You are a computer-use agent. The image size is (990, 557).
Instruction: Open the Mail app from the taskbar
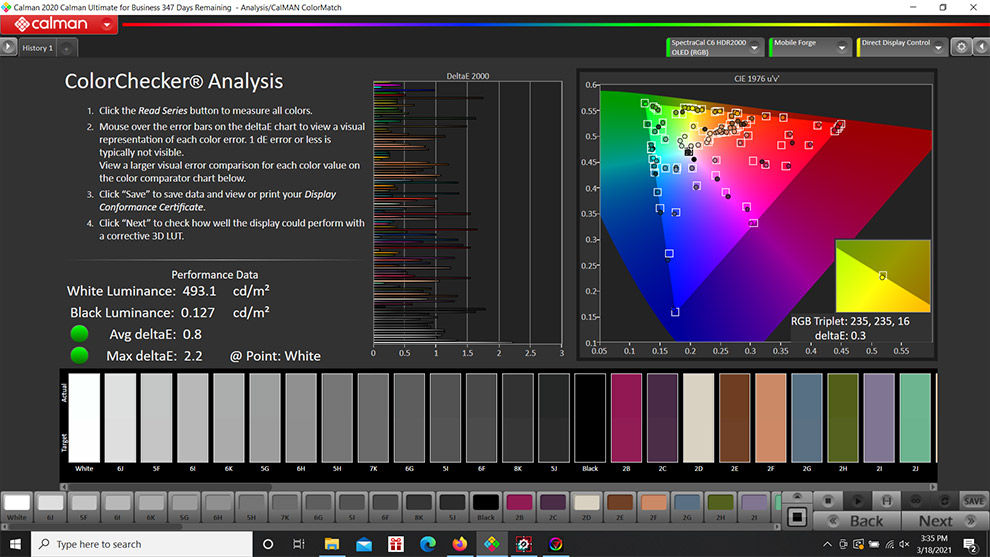pos(364,544)
